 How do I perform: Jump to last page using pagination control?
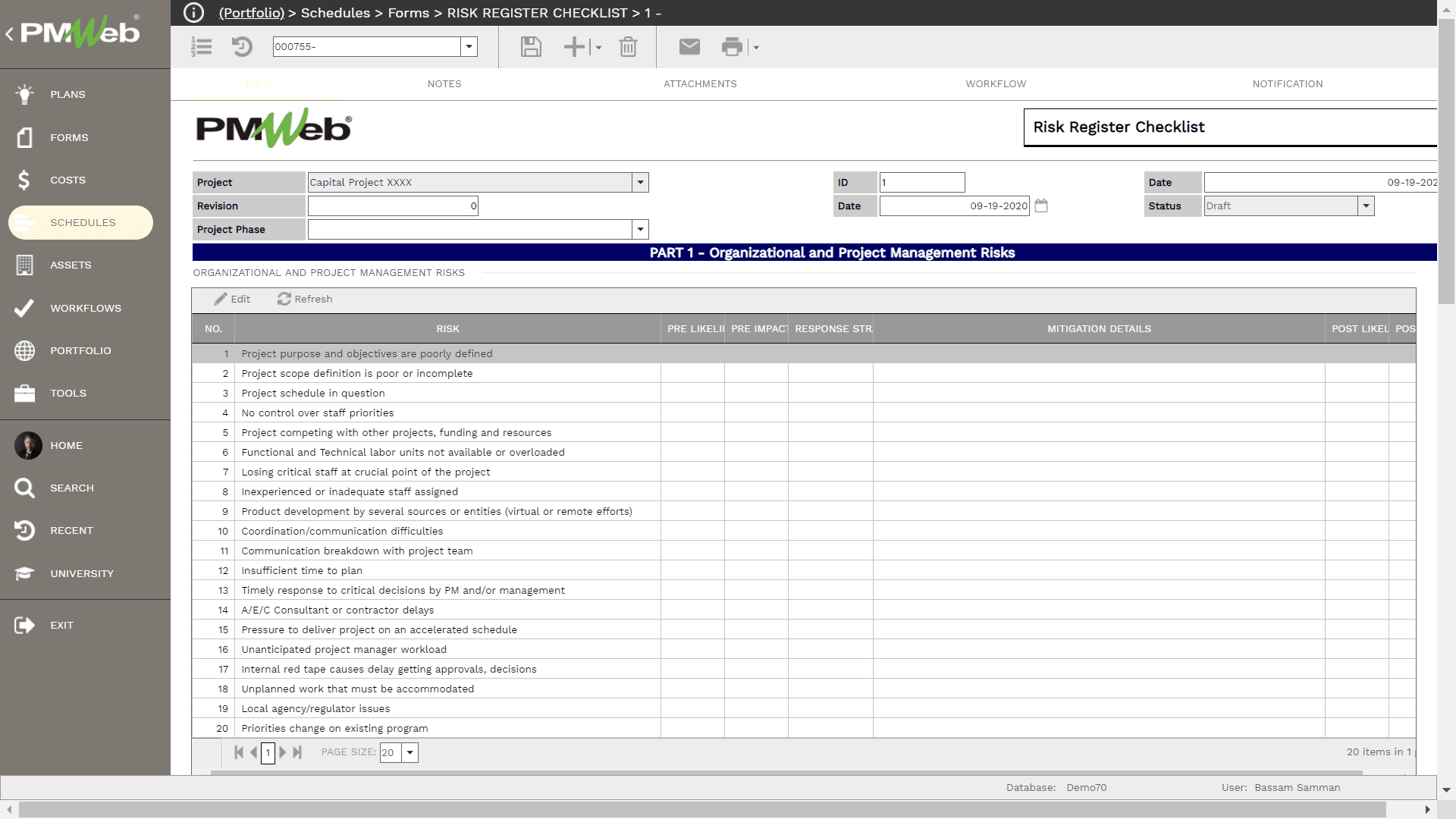click(297, 752)
